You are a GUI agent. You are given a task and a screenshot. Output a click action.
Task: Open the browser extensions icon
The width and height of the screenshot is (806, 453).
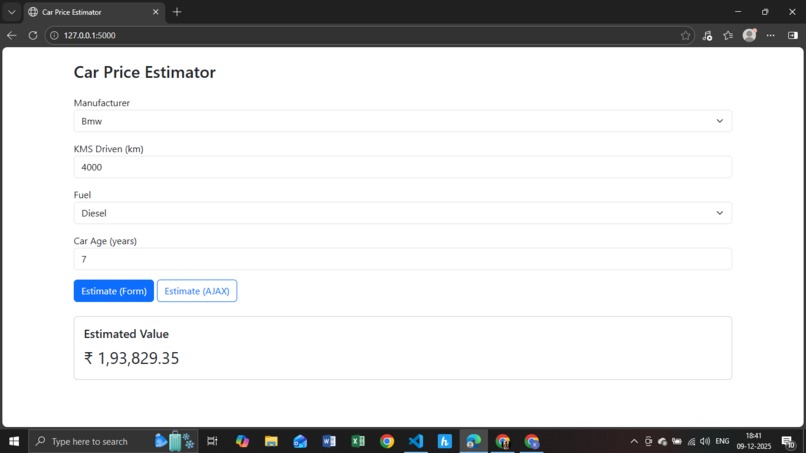[707, 35]
